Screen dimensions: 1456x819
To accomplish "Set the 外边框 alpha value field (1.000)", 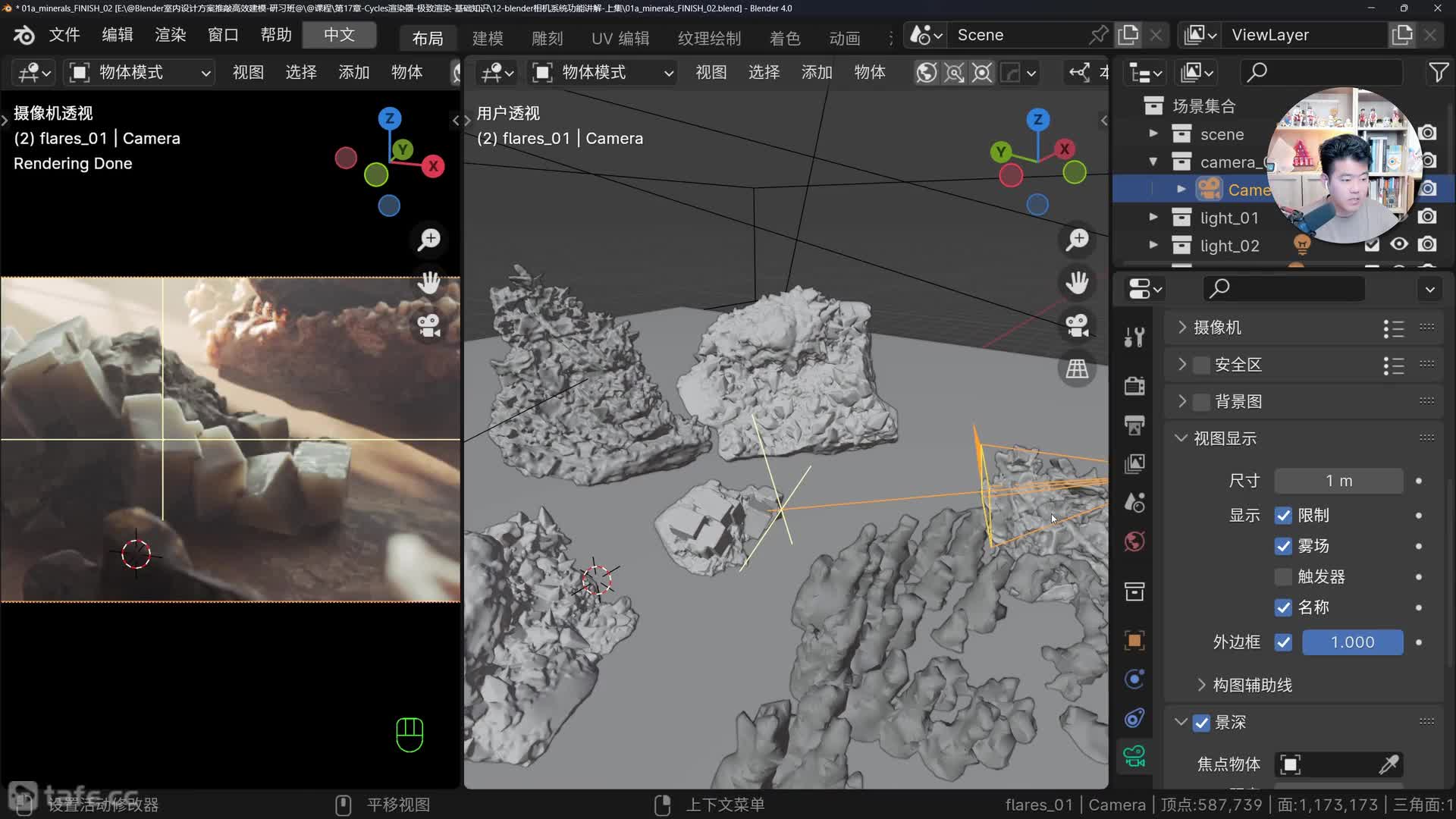I will click(x=1351, y=642).
